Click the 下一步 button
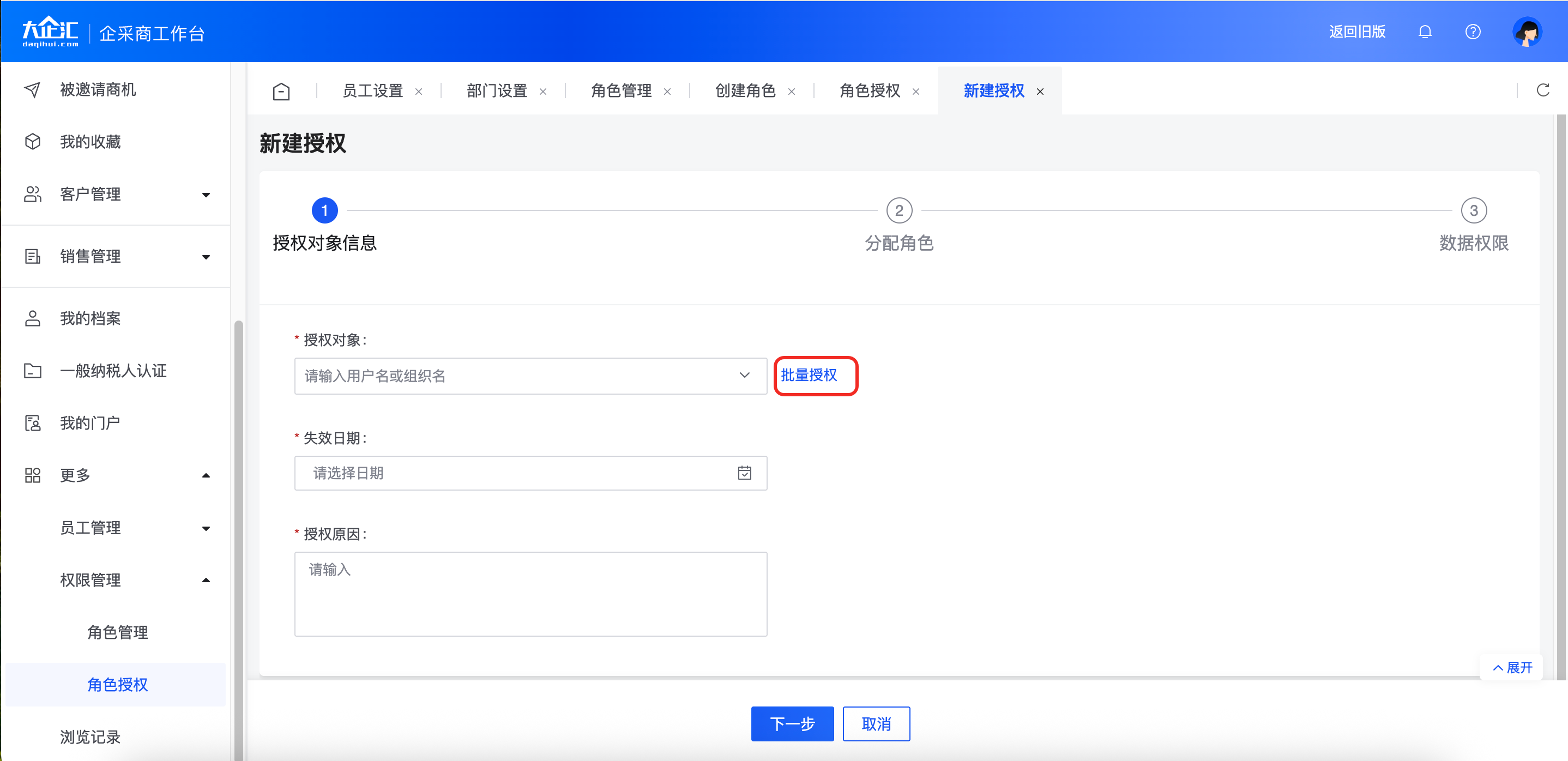 coord(792,723)
